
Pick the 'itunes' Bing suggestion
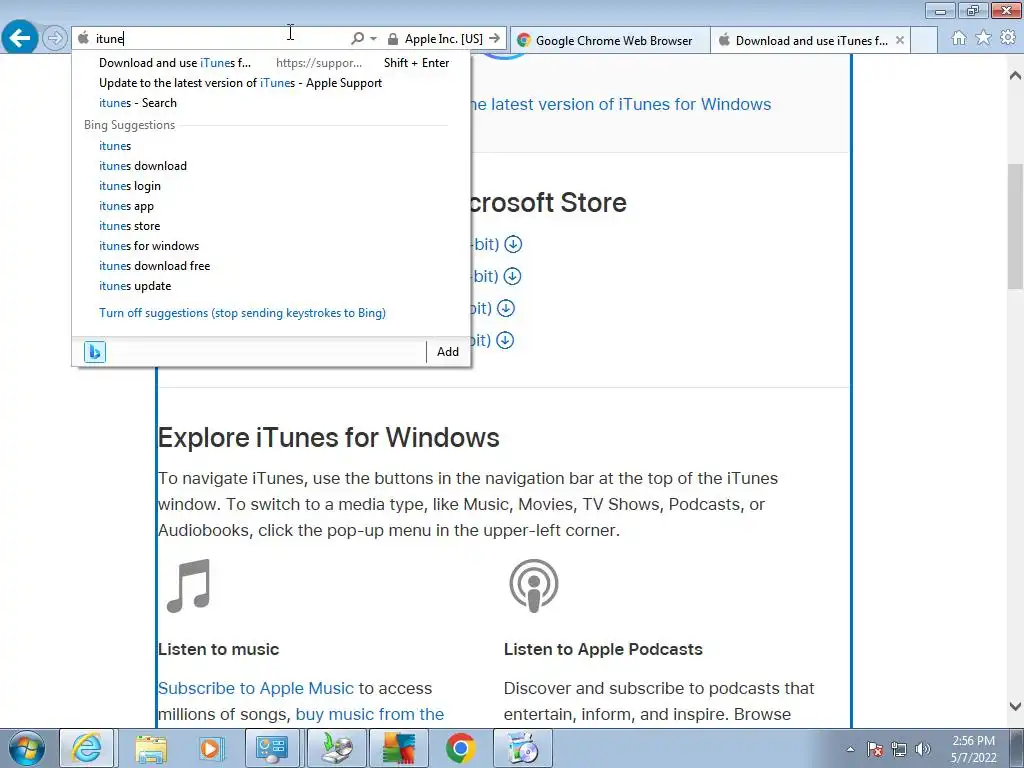(x=270, y=146)
